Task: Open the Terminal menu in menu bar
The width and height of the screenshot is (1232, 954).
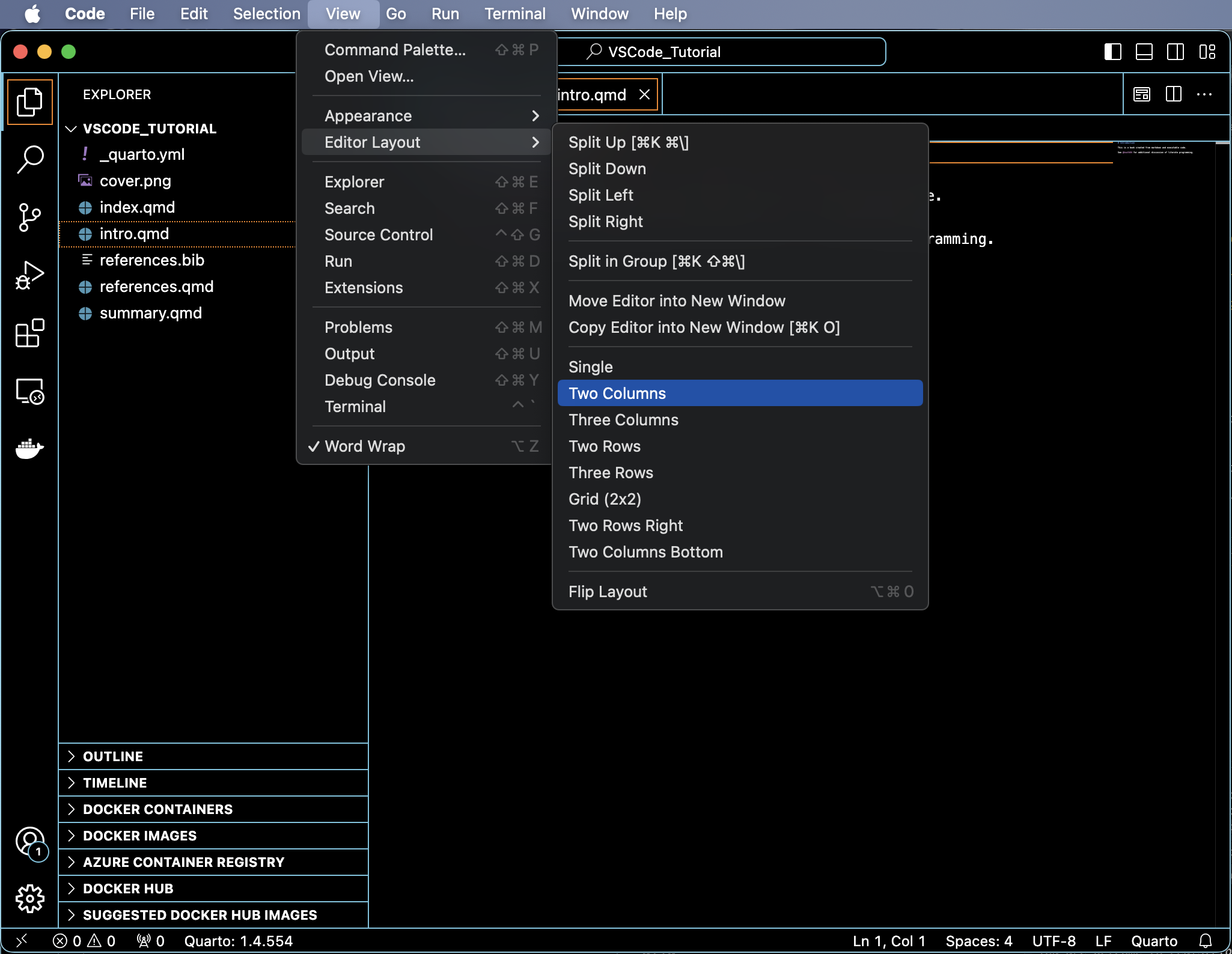Action: (x=515, y=14)
